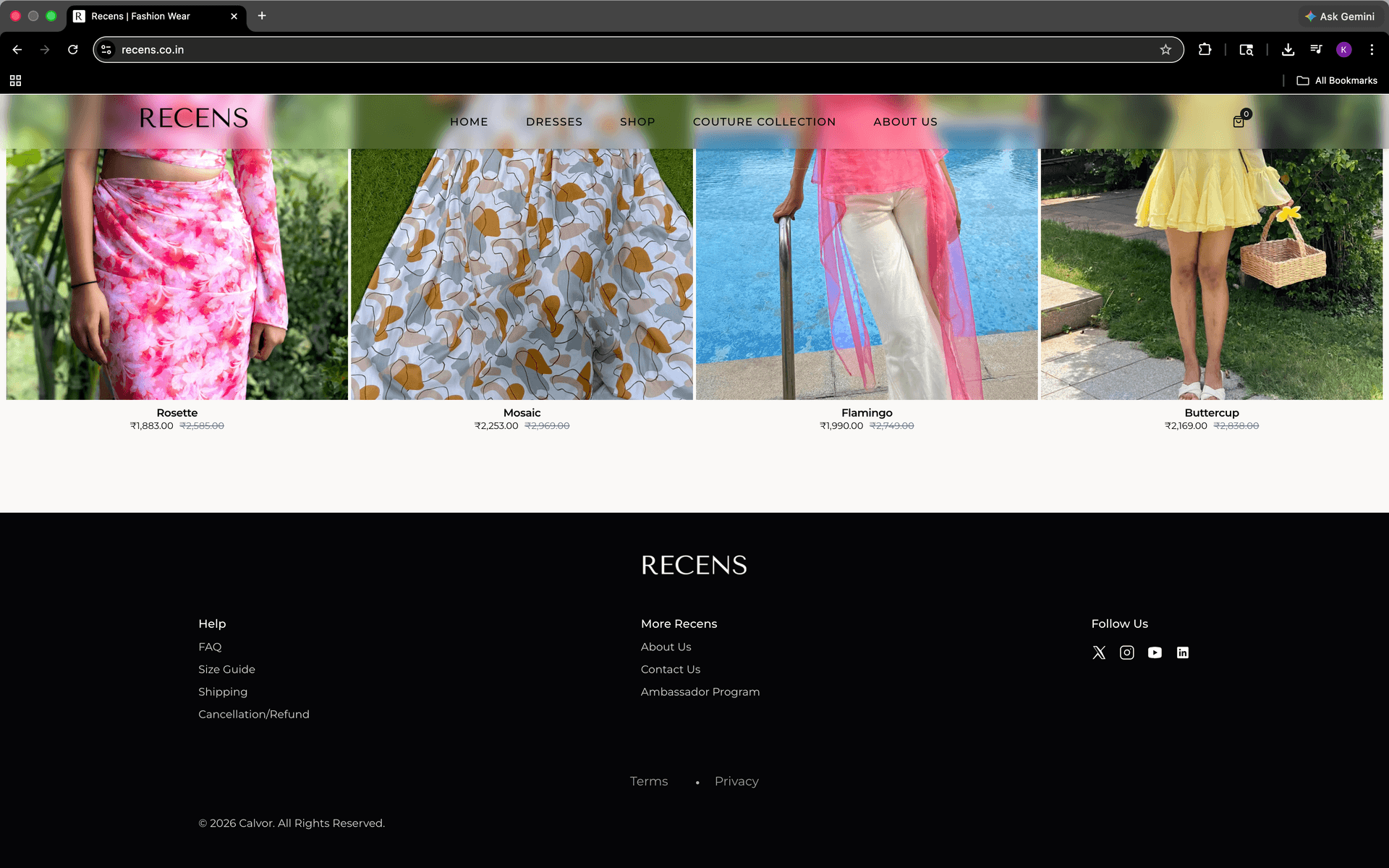1389x868 pixels.
Task: Open the Instagram social icon
Action: tap(1127, 652)
